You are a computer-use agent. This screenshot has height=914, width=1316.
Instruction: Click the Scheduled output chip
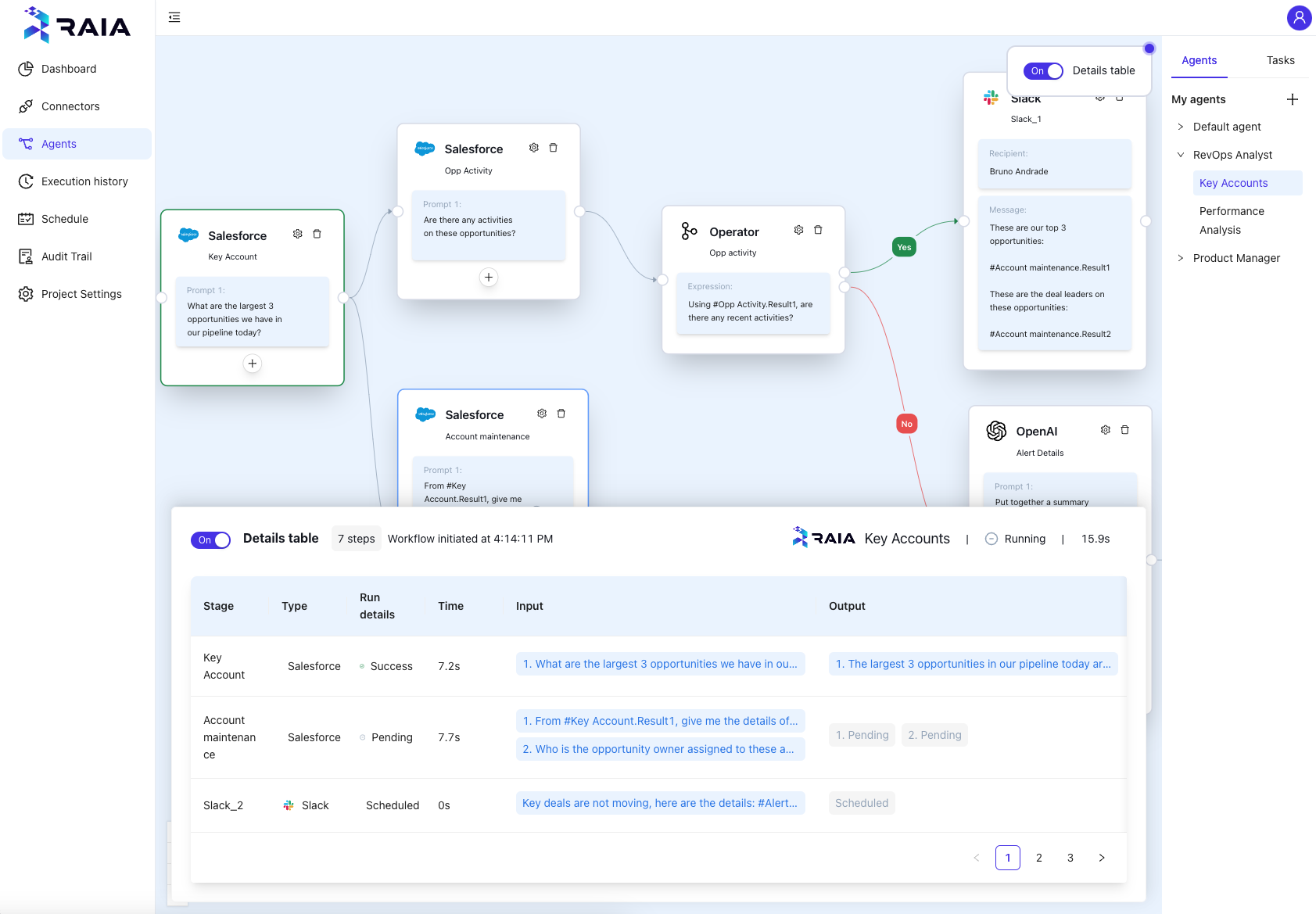(x=862, y=803)
